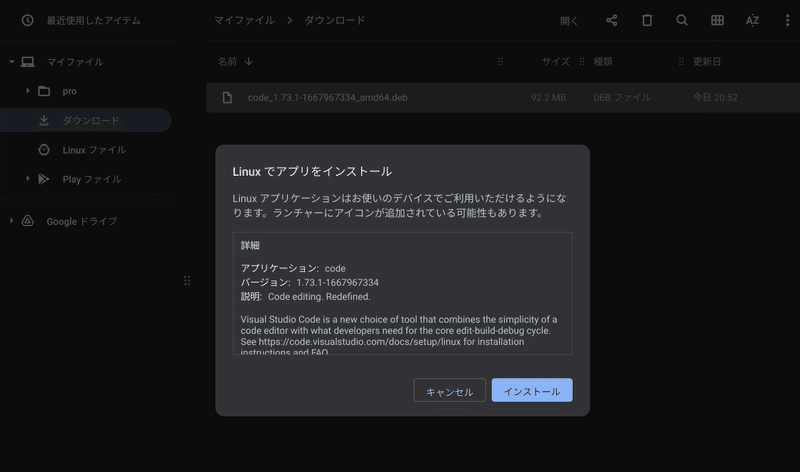Click the アプリケーション: code line
Viewport: 800px width, 472px height.
(x=293, y=268)
